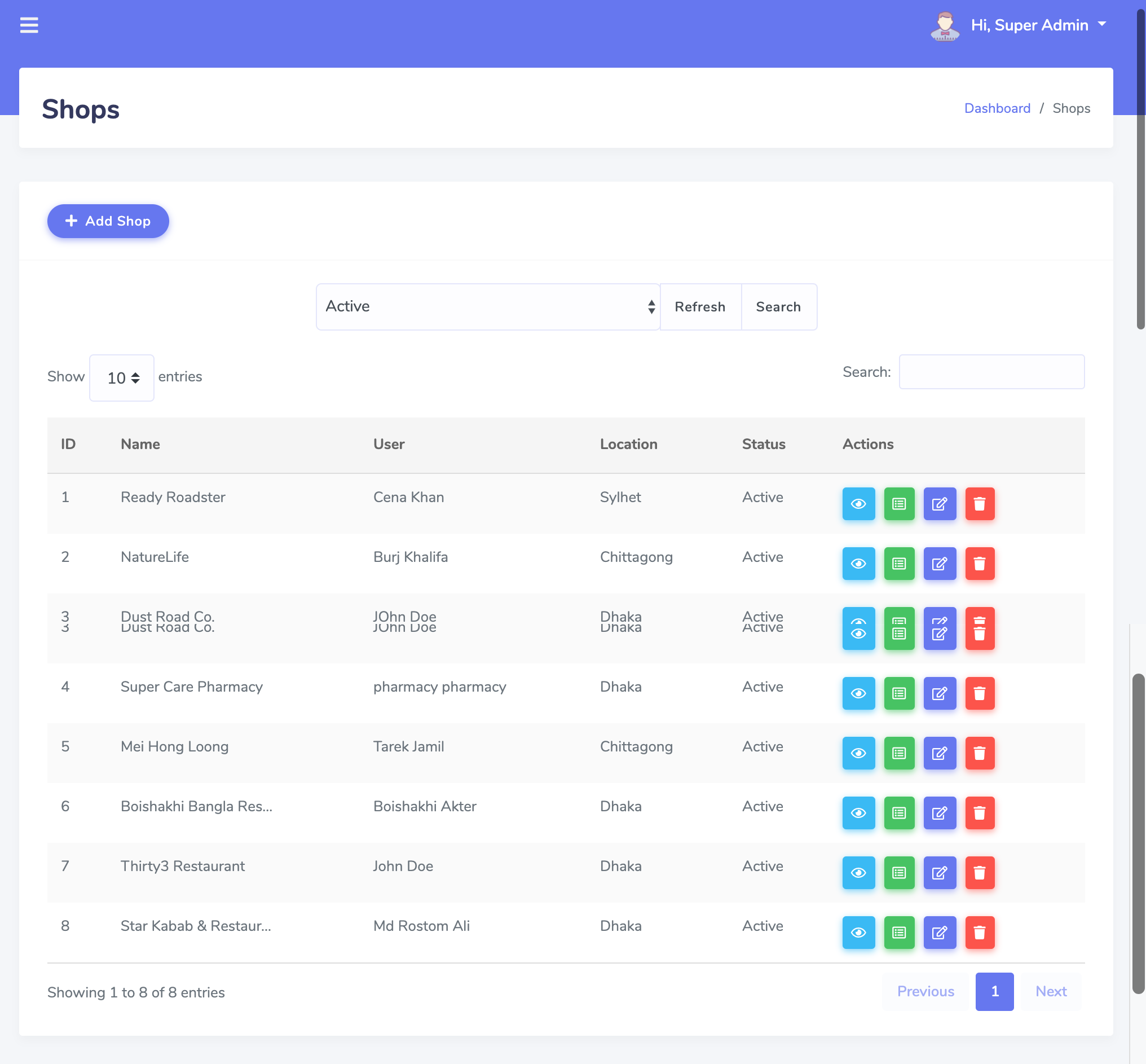The image size is (1146, 1064).
Task: Edit the Thirty3 Restaurant shop
Action: (940, 873)
